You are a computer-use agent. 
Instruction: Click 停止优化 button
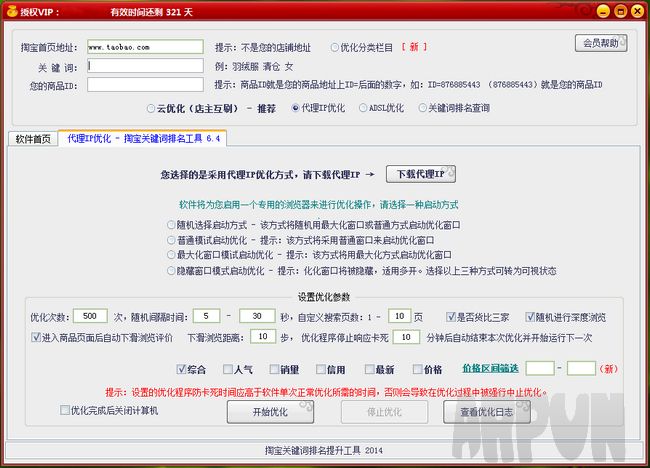tap(384, 412)
